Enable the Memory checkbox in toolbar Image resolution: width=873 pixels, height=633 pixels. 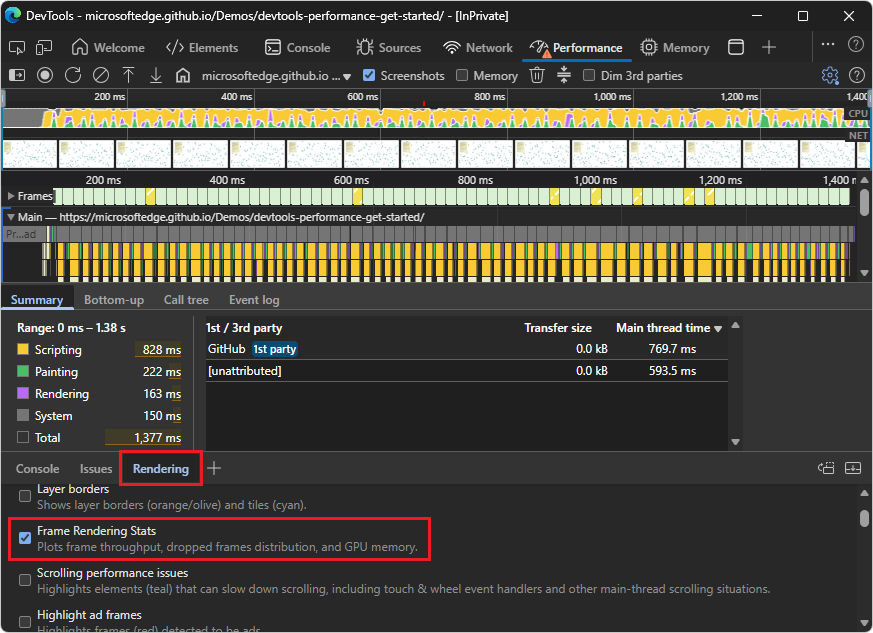point(462,75)
